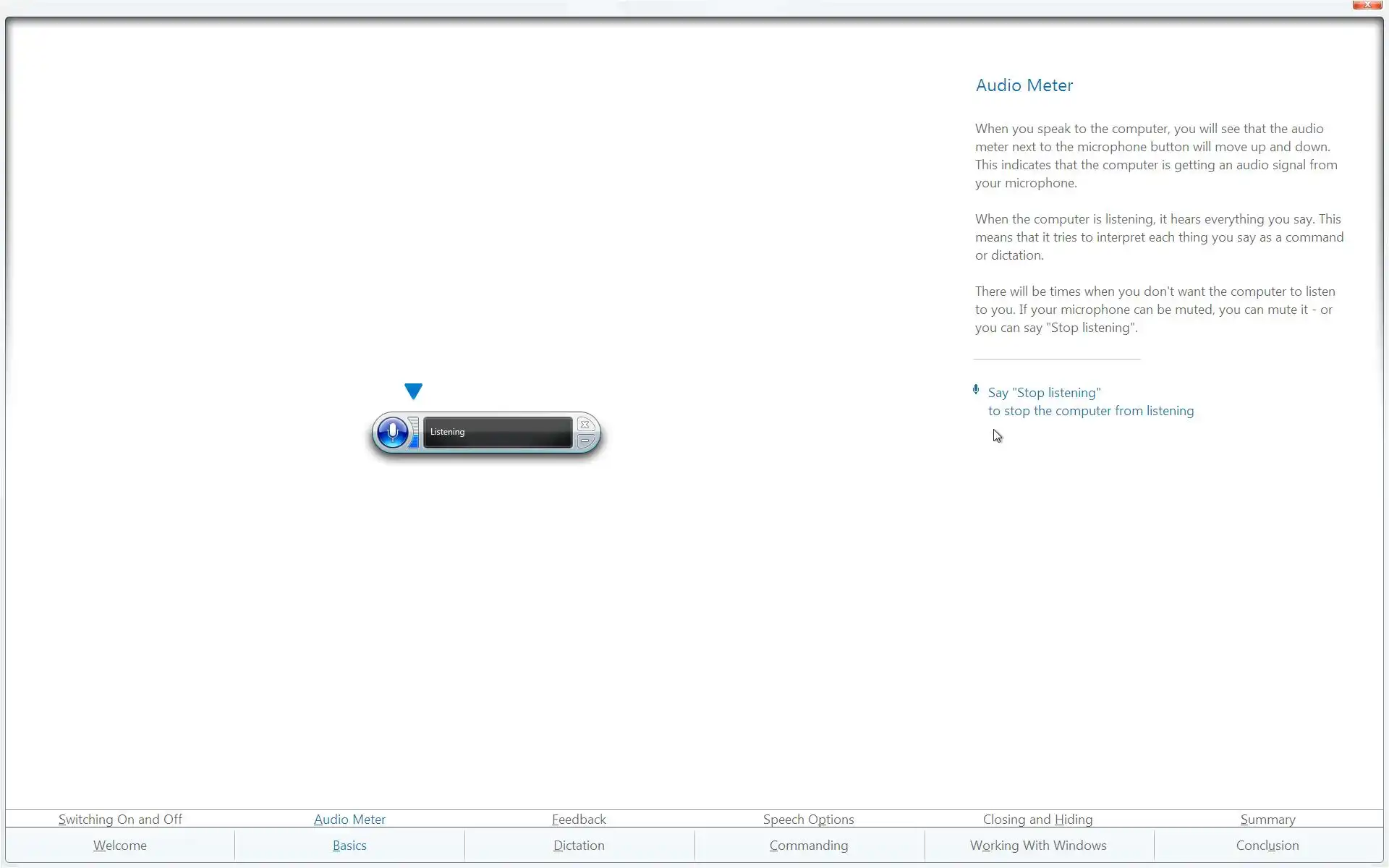Open Switching On and Off section
This screenshot has width=1389, height=868.
click(120, 820)
